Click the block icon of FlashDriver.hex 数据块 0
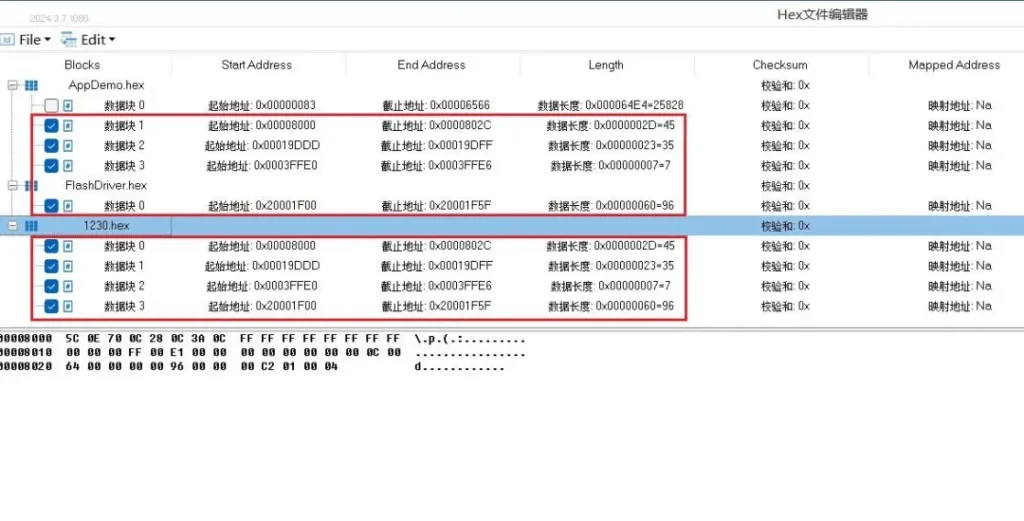 tap(69, 206)
